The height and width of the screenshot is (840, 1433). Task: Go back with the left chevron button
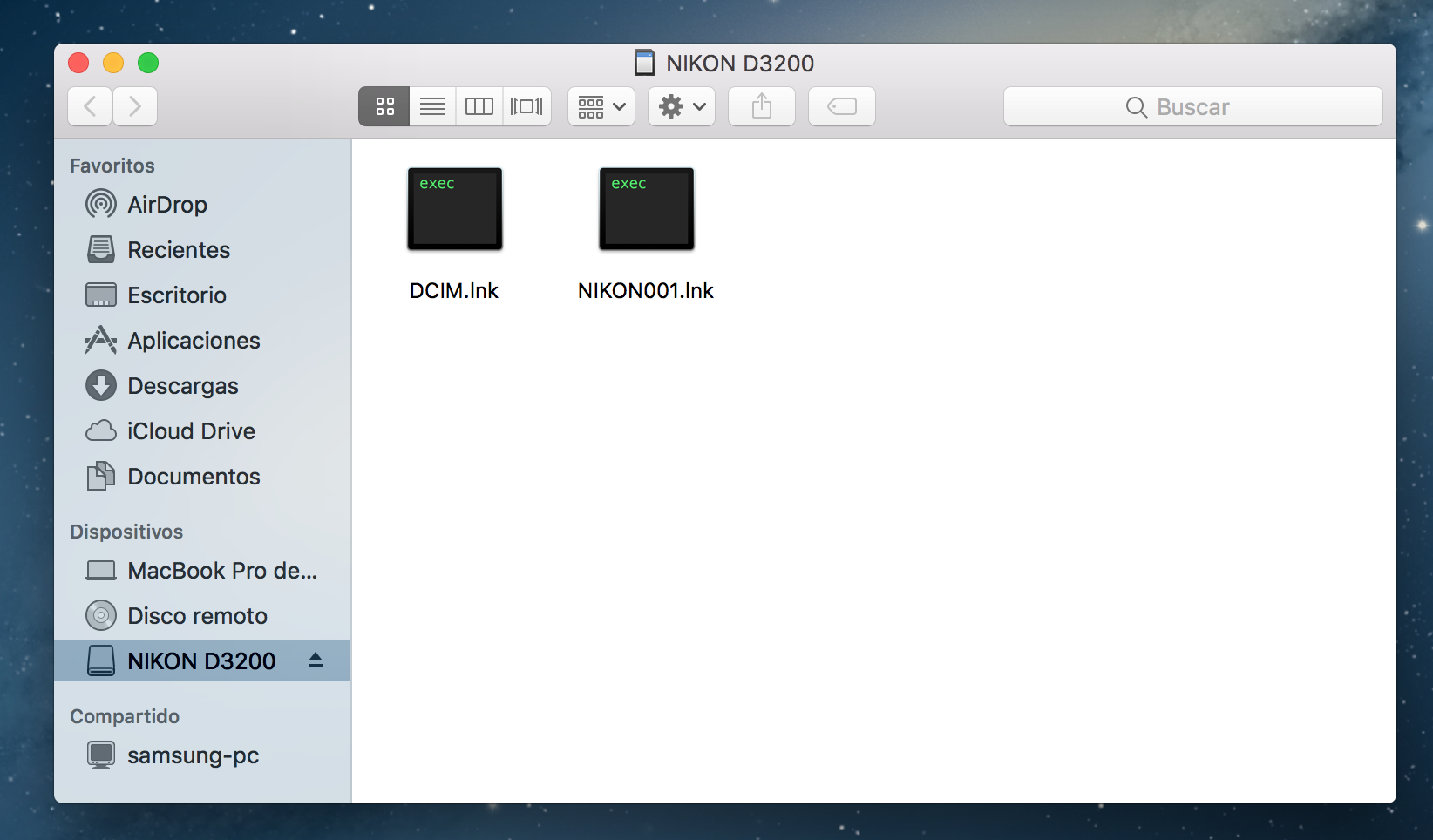[x=90, y=106]
